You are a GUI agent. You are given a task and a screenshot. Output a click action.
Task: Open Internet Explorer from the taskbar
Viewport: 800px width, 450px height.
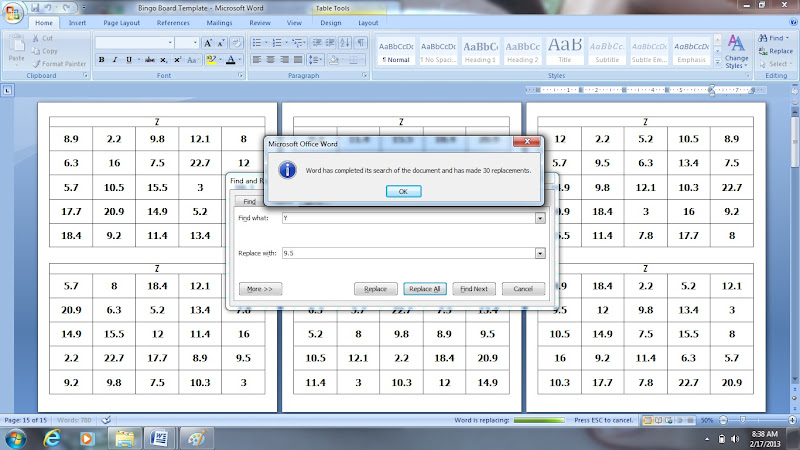tap(52, 438)
